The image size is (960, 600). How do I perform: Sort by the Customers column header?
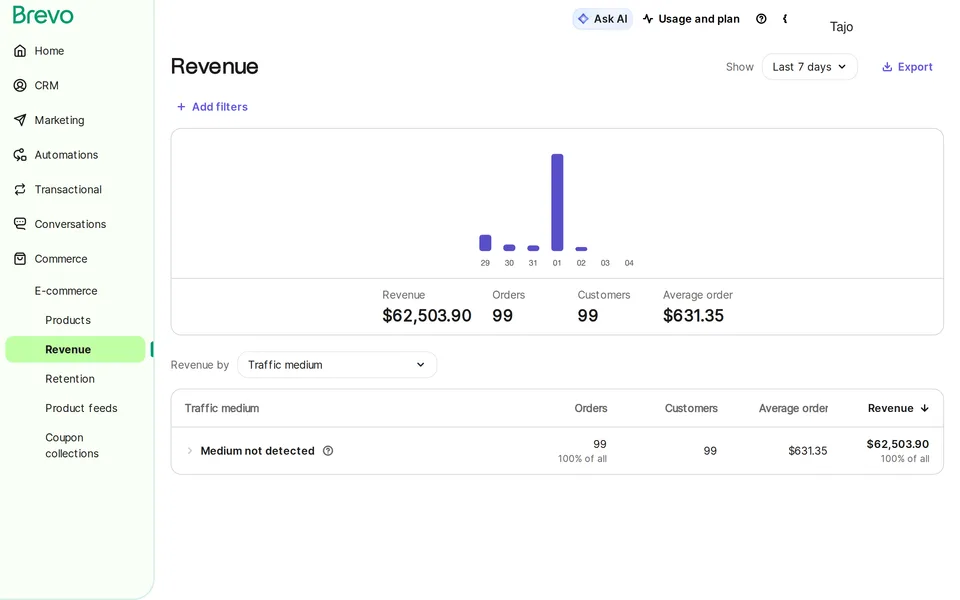click(x=691, y=408)
